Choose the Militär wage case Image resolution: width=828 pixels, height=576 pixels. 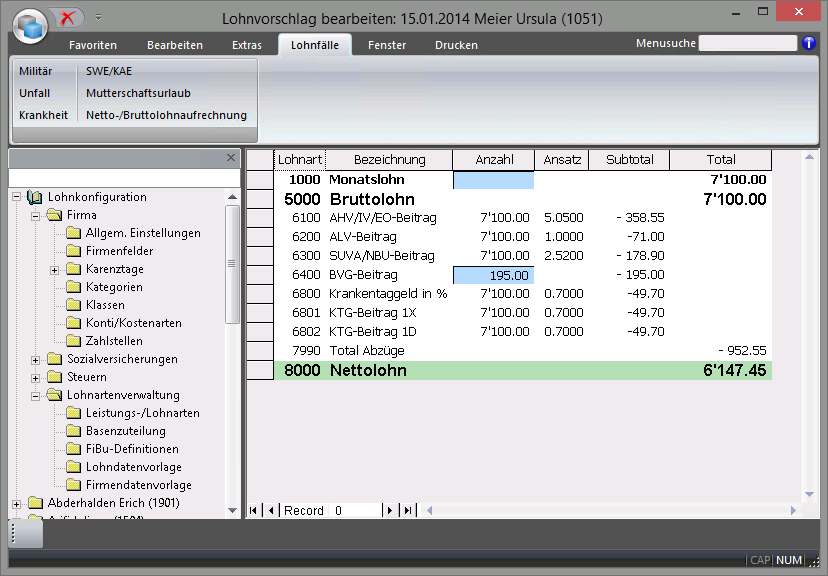tap(36, 71)
